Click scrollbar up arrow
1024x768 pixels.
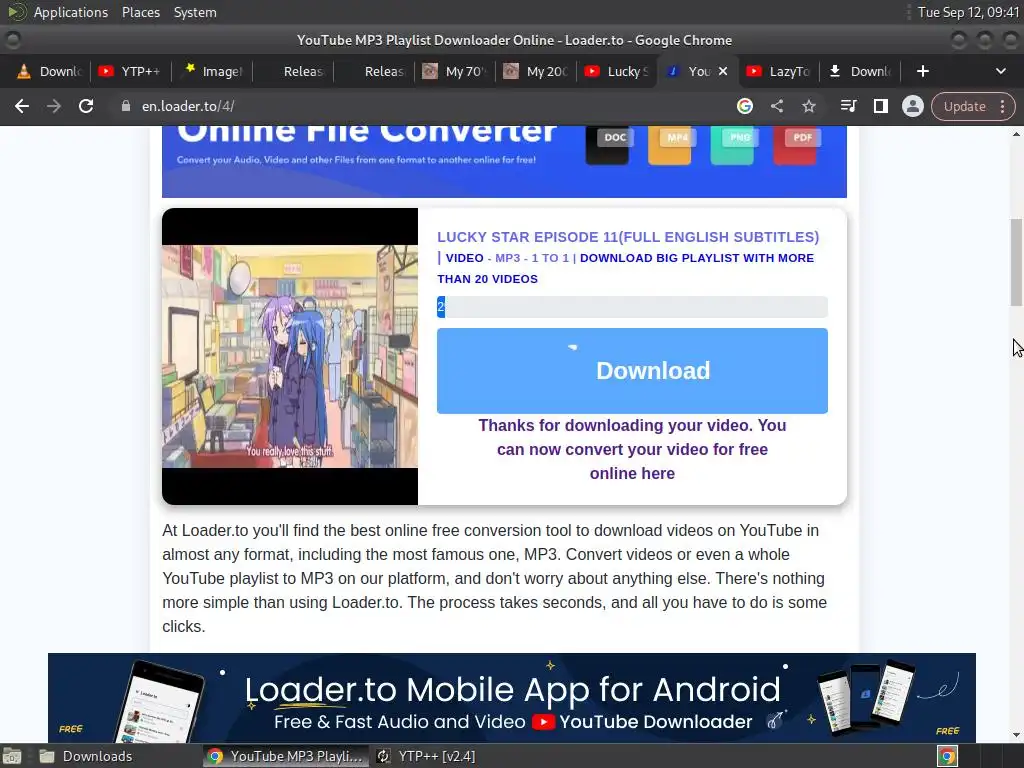coord(1016,134)
